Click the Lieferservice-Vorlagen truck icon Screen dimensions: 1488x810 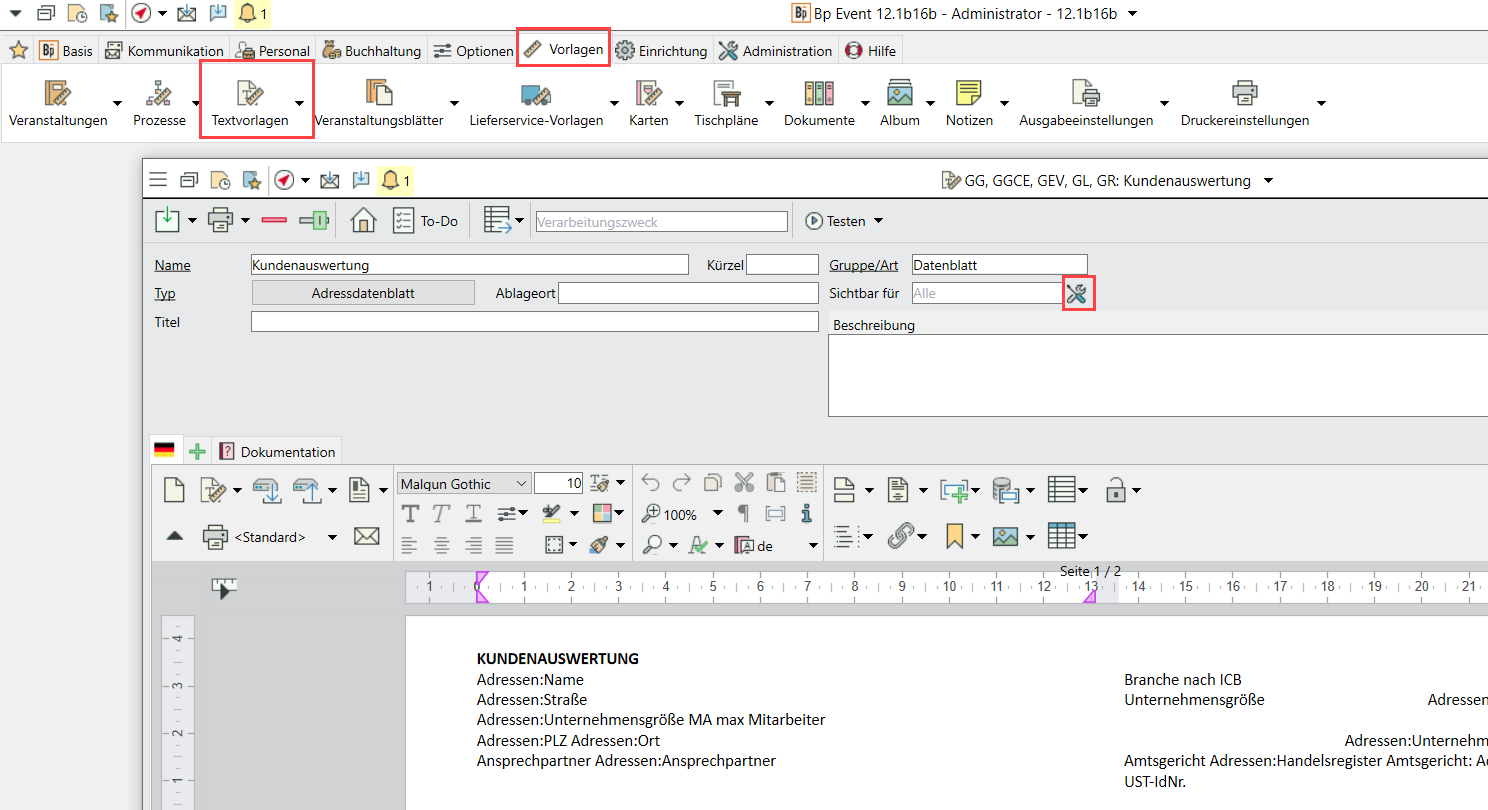point(536,95)
